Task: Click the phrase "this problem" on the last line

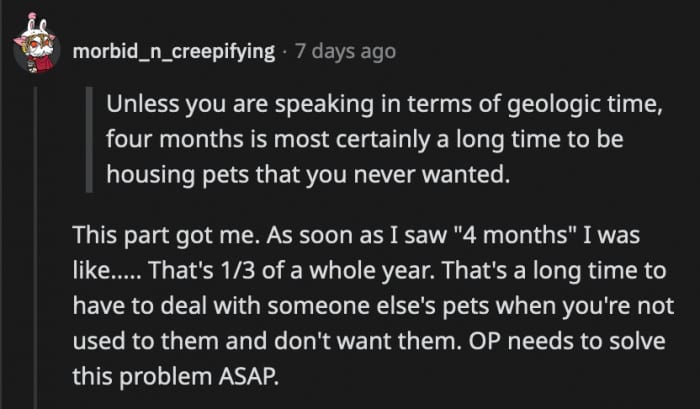Action: pyautogui.click(x=129, y=377)
